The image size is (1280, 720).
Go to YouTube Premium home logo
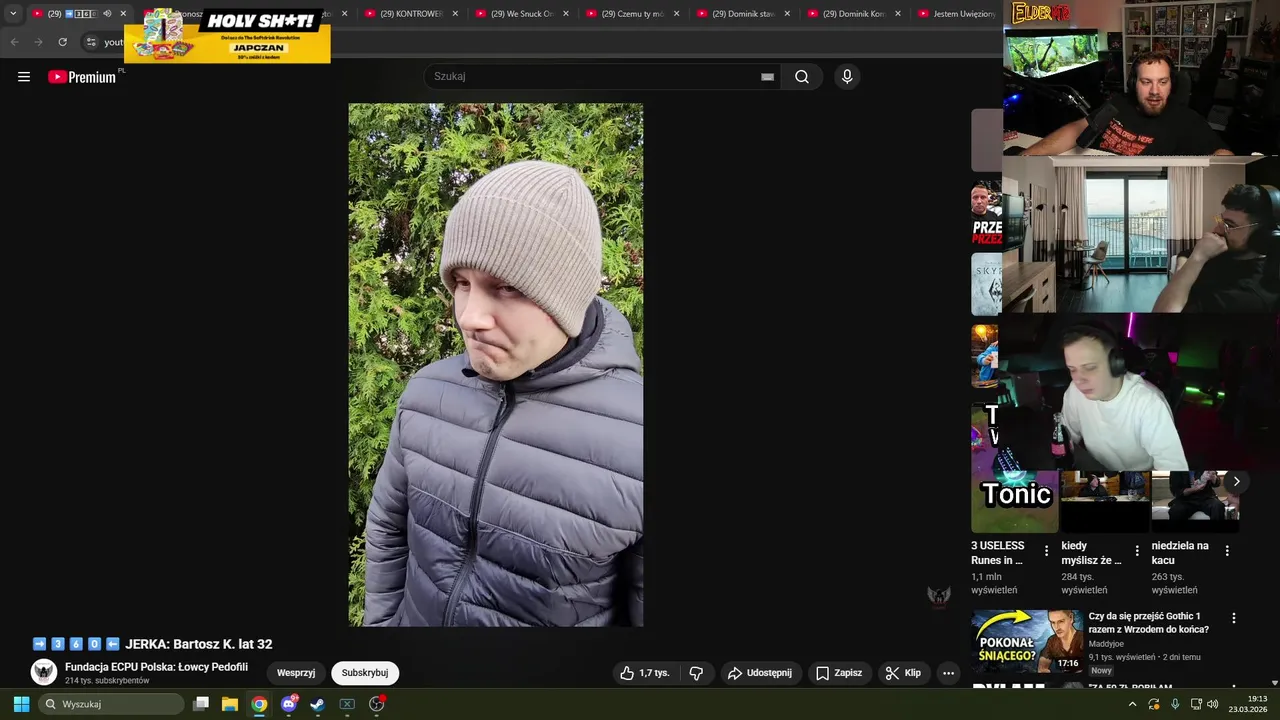(82, 77)
